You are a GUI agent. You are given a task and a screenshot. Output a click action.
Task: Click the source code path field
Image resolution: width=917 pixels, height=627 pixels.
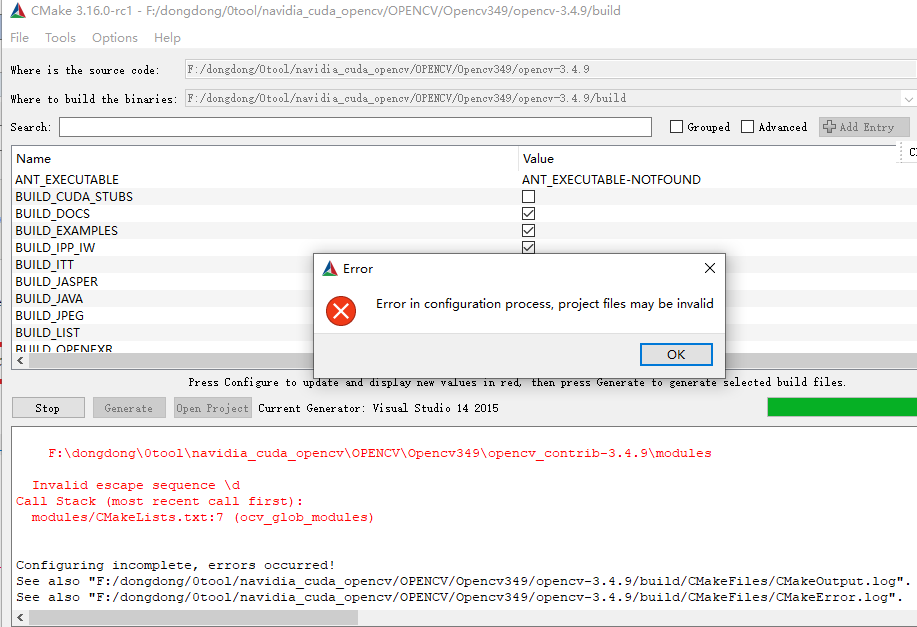[550, 69]
